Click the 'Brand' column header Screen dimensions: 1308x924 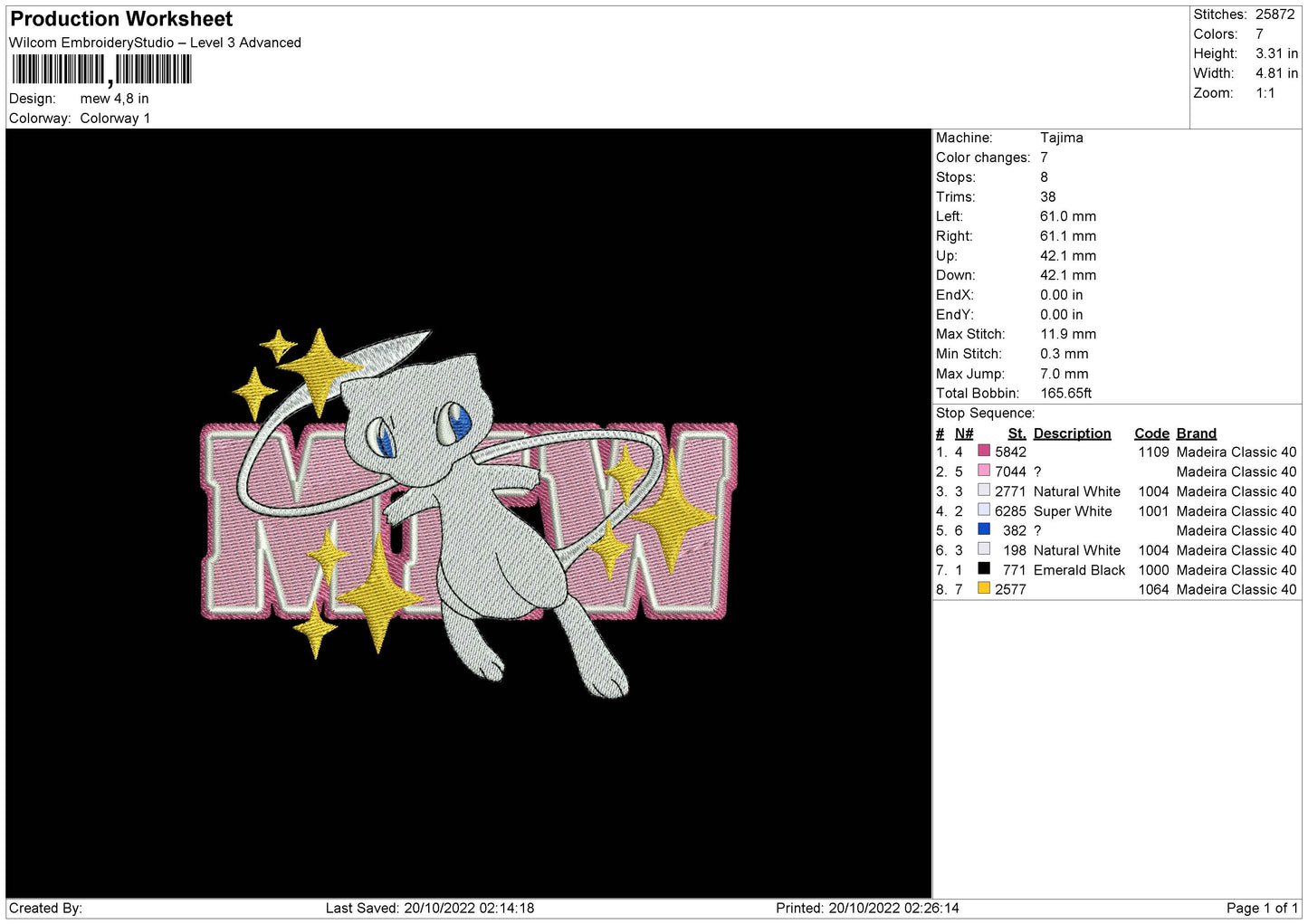[1197, 433]
